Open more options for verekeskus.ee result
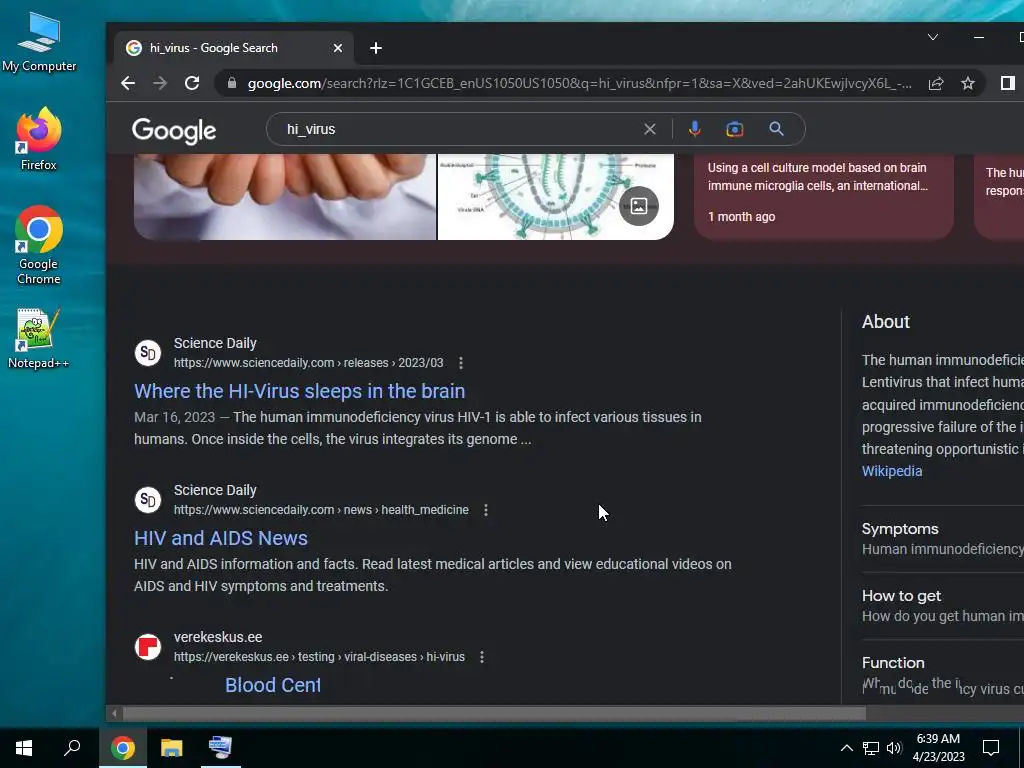Screen dimensions: 1024x768 click(482, 657)
